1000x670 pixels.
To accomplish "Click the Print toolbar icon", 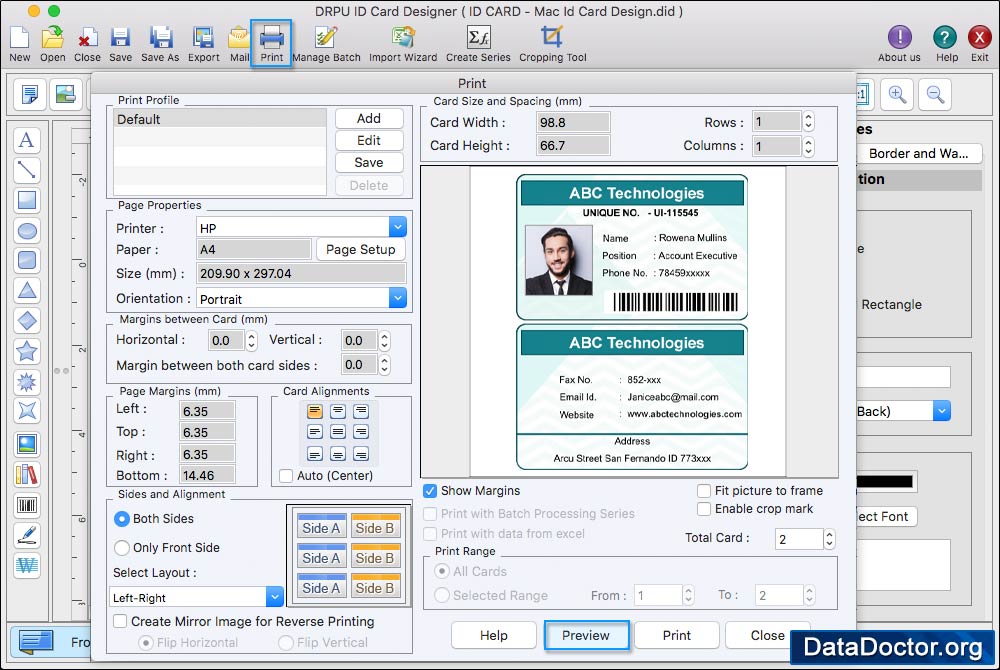I will pos(271,43).
